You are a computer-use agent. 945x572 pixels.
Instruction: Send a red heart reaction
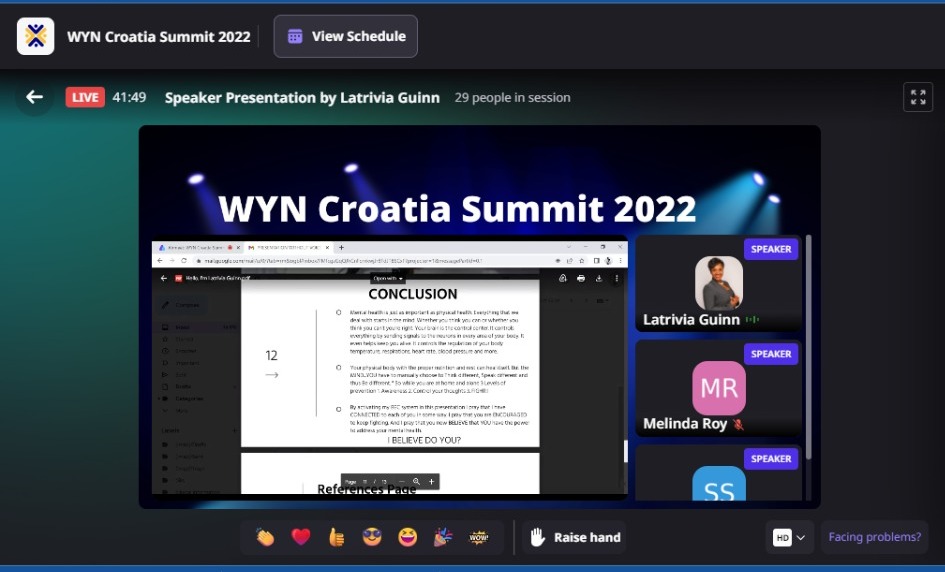click(301, 536)
